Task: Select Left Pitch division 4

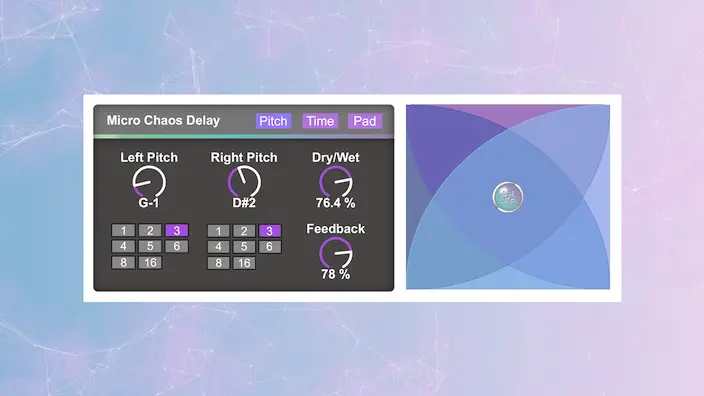Action: tap(123, 246)
